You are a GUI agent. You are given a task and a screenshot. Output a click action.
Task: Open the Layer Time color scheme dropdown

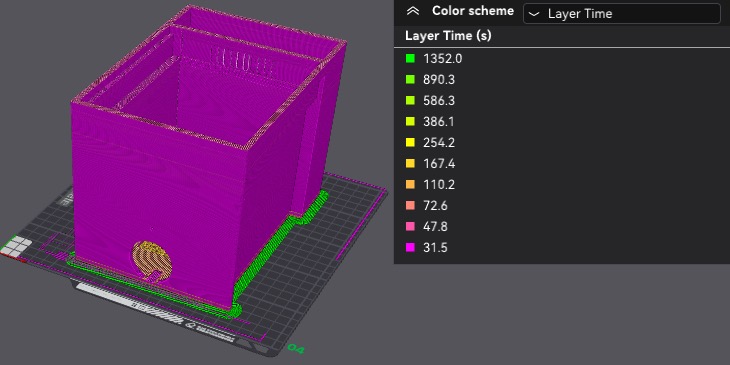tap(622, 14)
